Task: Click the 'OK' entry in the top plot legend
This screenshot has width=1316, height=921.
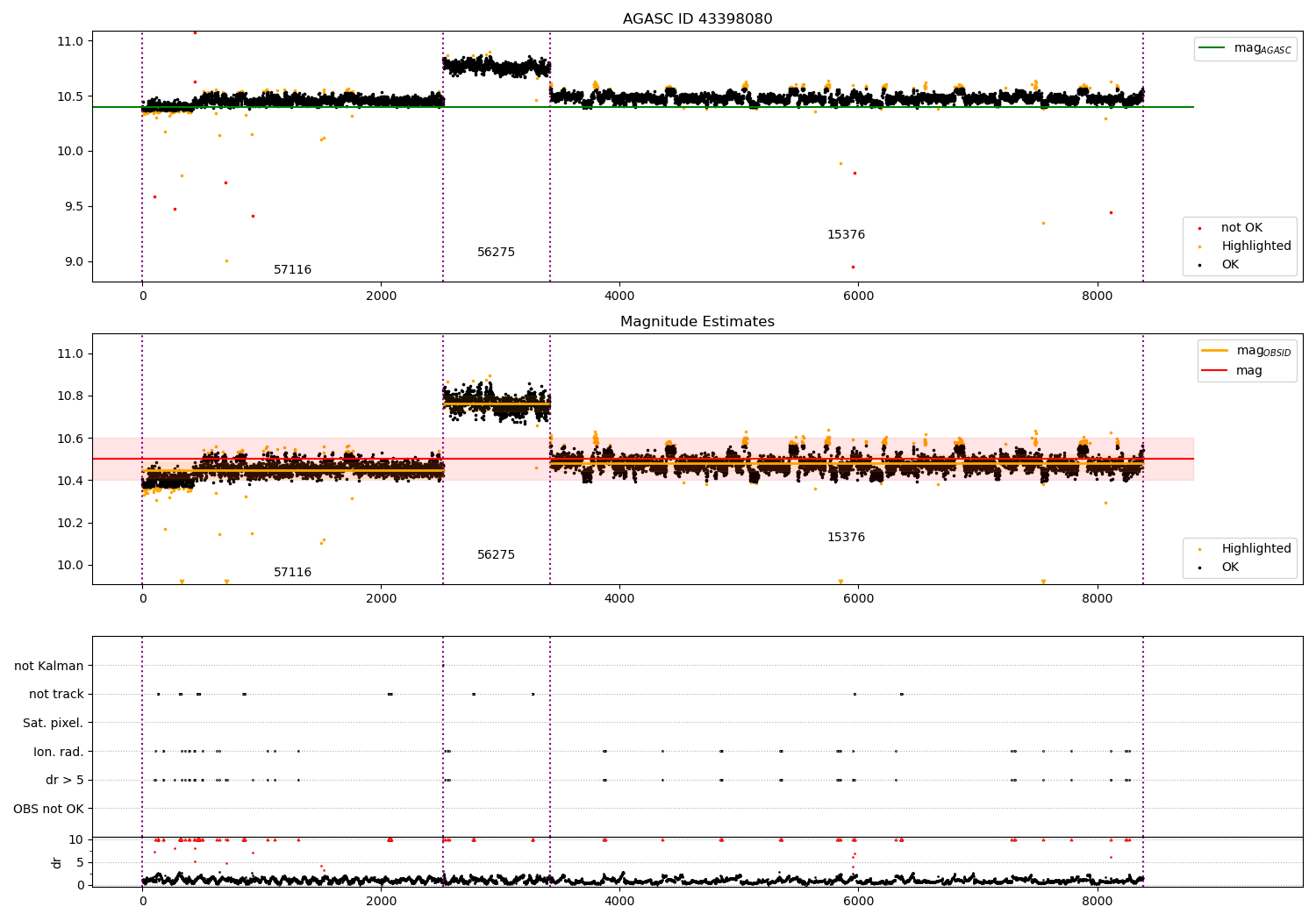Action: (x=1230, y=265)
